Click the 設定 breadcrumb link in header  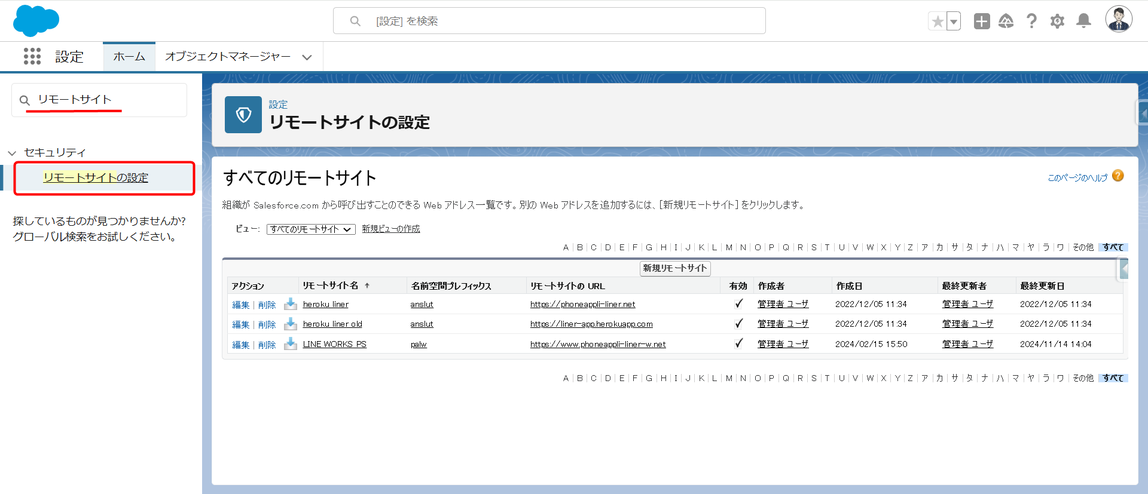pos(278,105)
